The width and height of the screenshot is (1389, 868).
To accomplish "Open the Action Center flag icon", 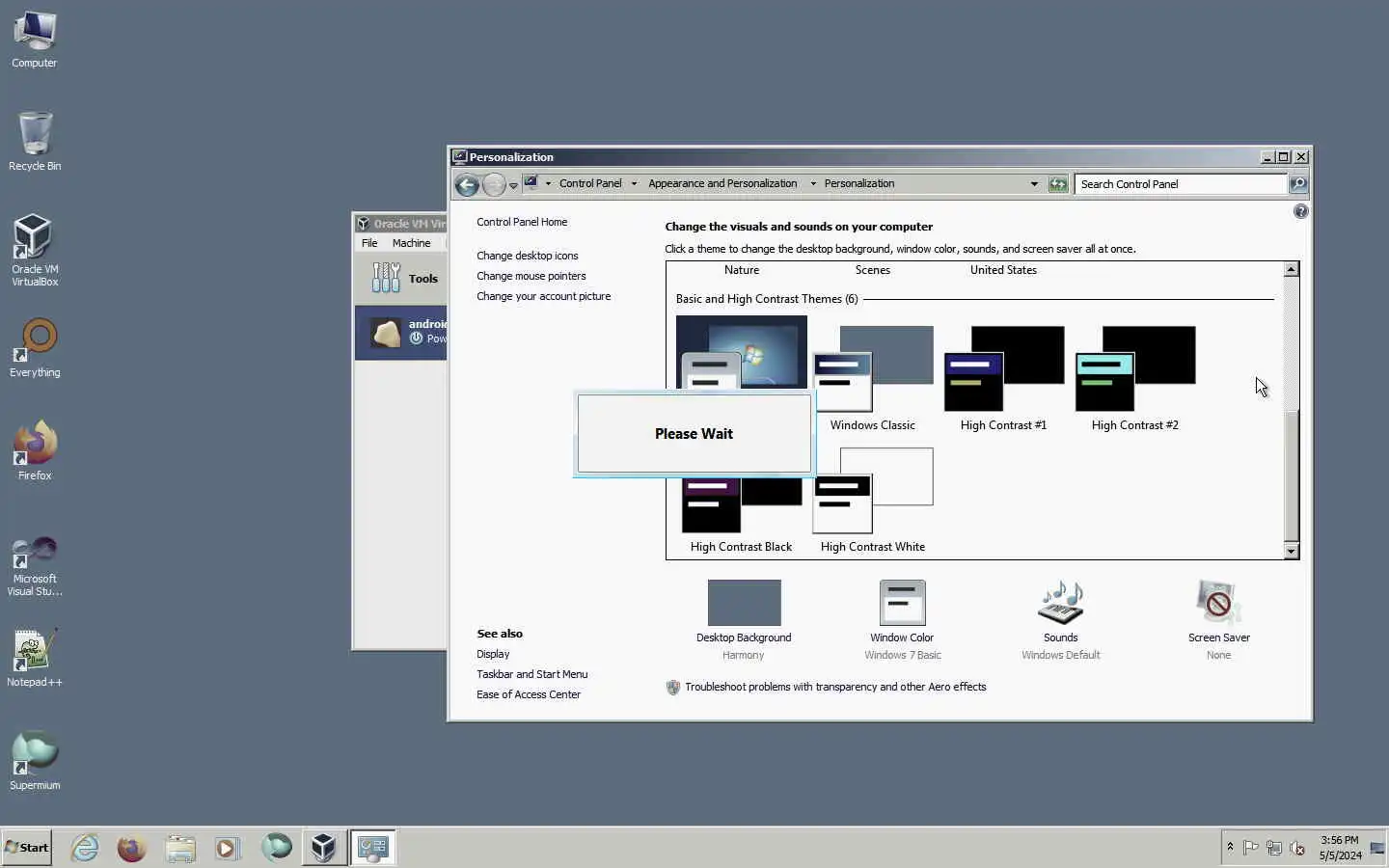I will pyautogui.click(x=1251, y=848).
